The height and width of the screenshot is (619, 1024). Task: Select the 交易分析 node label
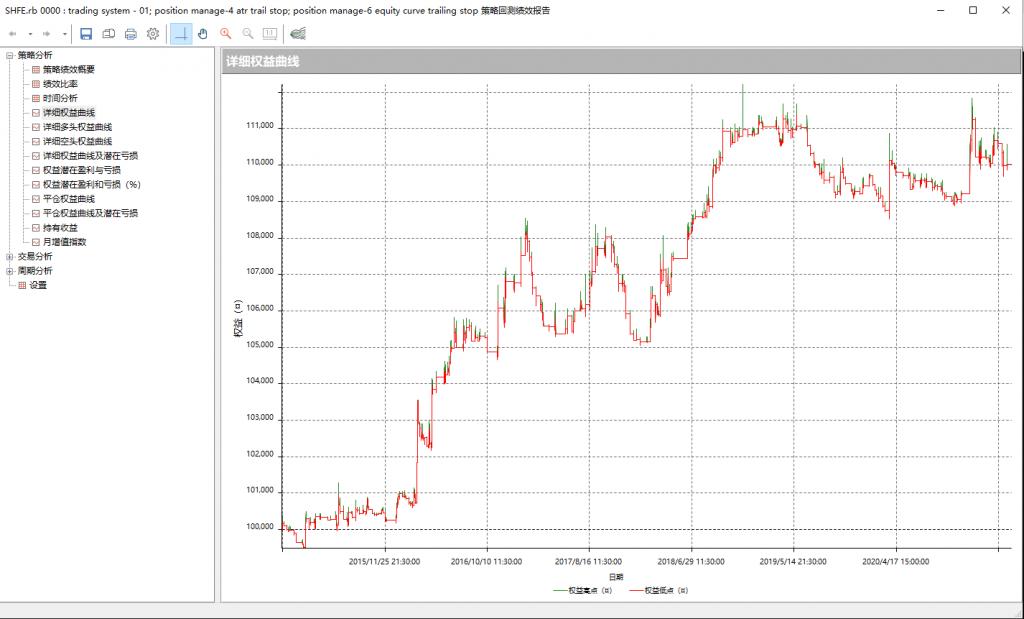click(x=35, y=257)
